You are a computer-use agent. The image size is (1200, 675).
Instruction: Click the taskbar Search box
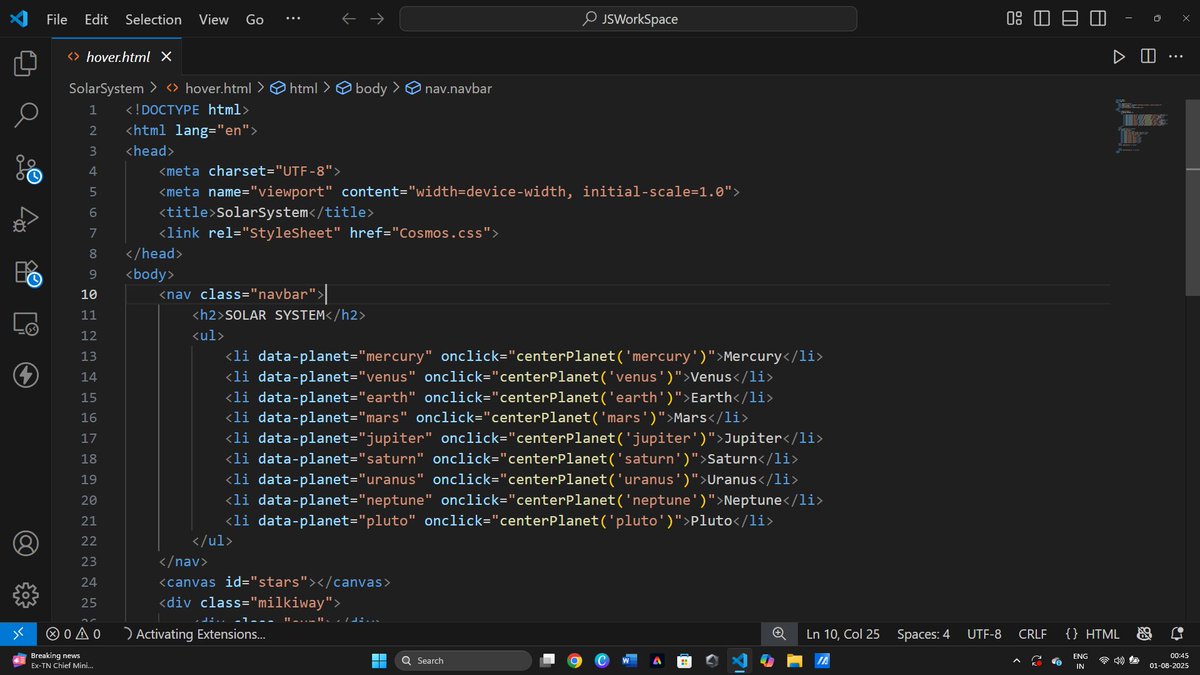click(x=462, y=660)
